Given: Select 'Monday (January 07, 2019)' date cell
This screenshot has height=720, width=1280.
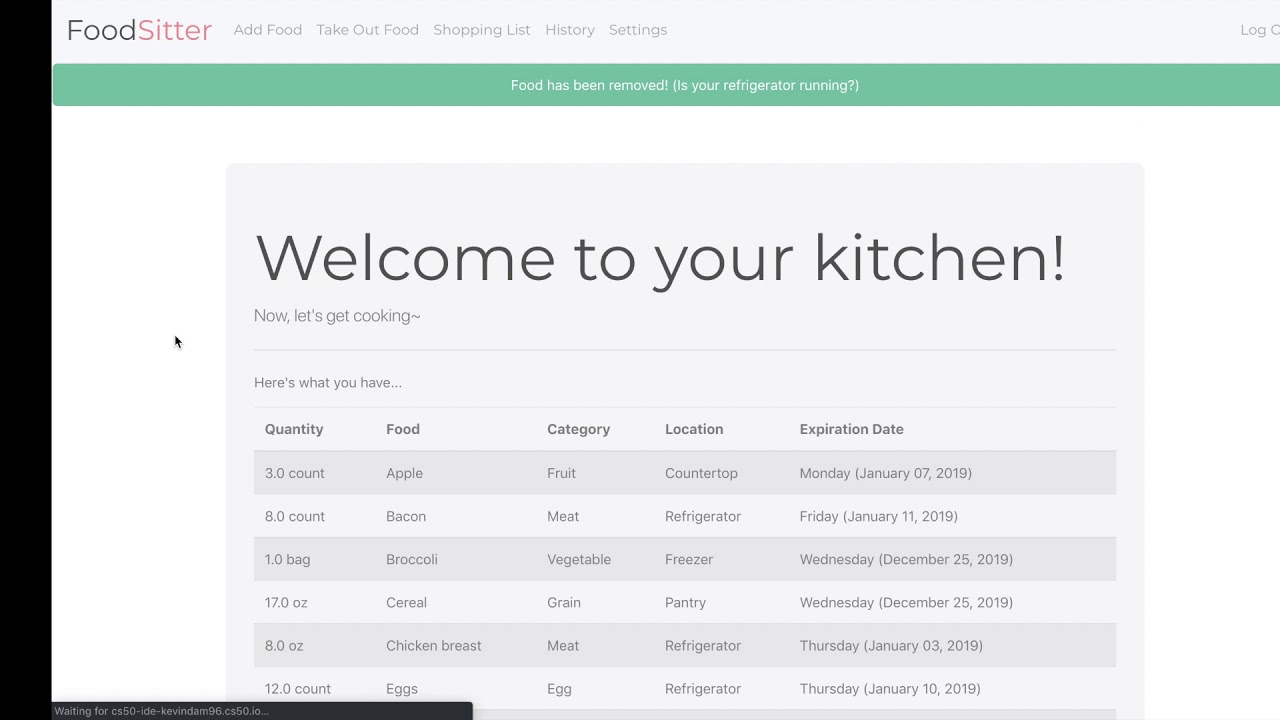Looking at the screenshot, I should pos(886,473).
